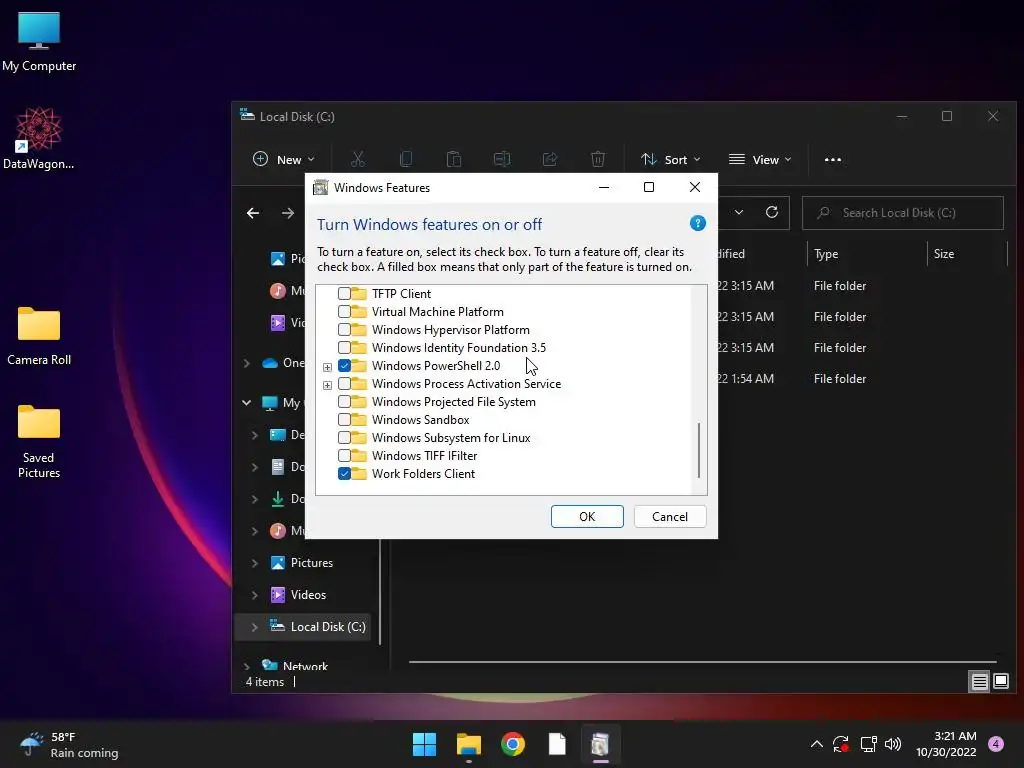Open notification center badge
This screenshot has width=1024, height=768.
point(996,744)
